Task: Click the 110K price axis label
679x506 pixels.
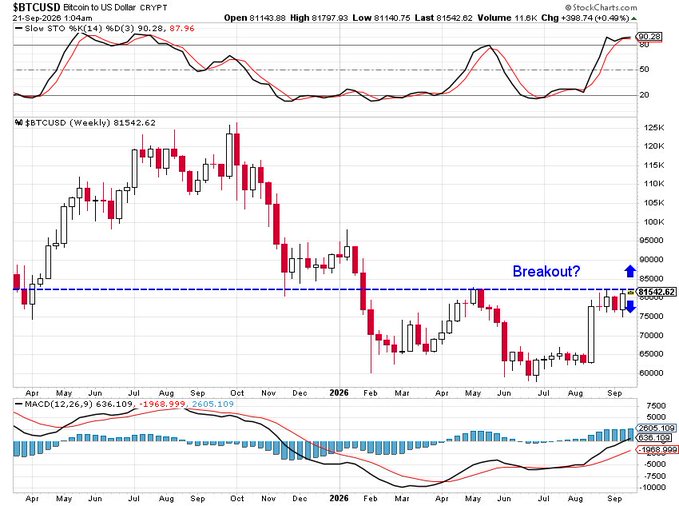Action: click(654, 184)
